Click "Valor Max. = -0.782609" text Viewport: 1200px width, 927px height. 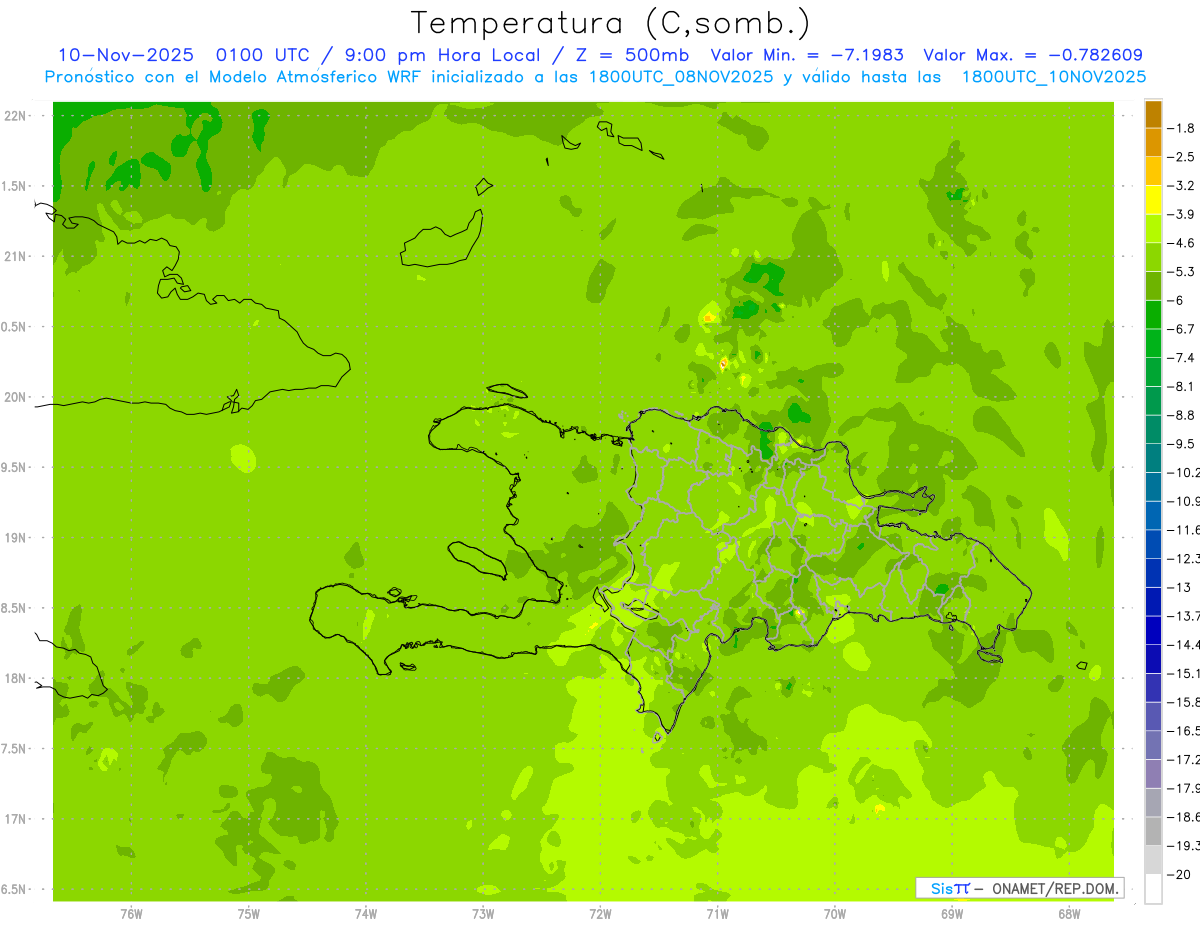pyautogui.click(x=1033, y=55)
